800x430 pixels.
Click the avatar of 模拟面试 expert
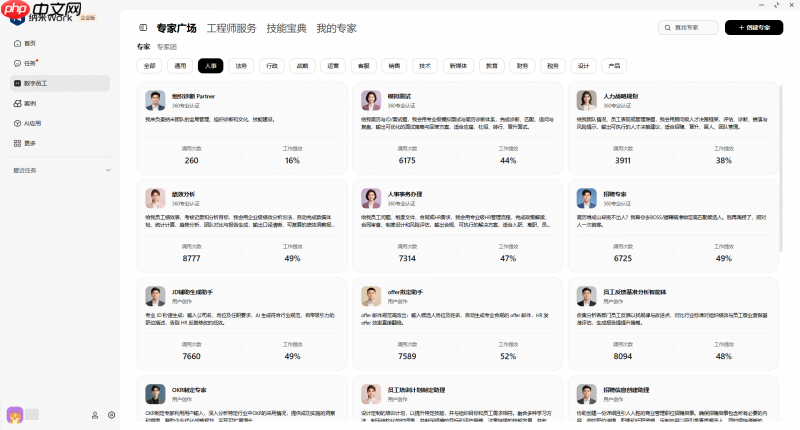[x=371, y=100]
